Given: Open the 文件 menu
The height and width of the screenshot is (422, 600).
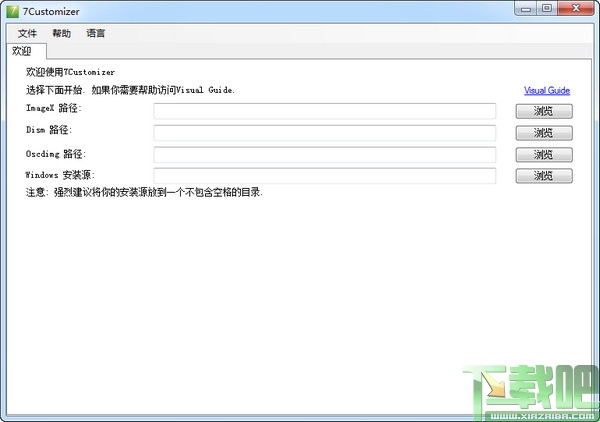Looking at the screenshot, I should 27,34.
